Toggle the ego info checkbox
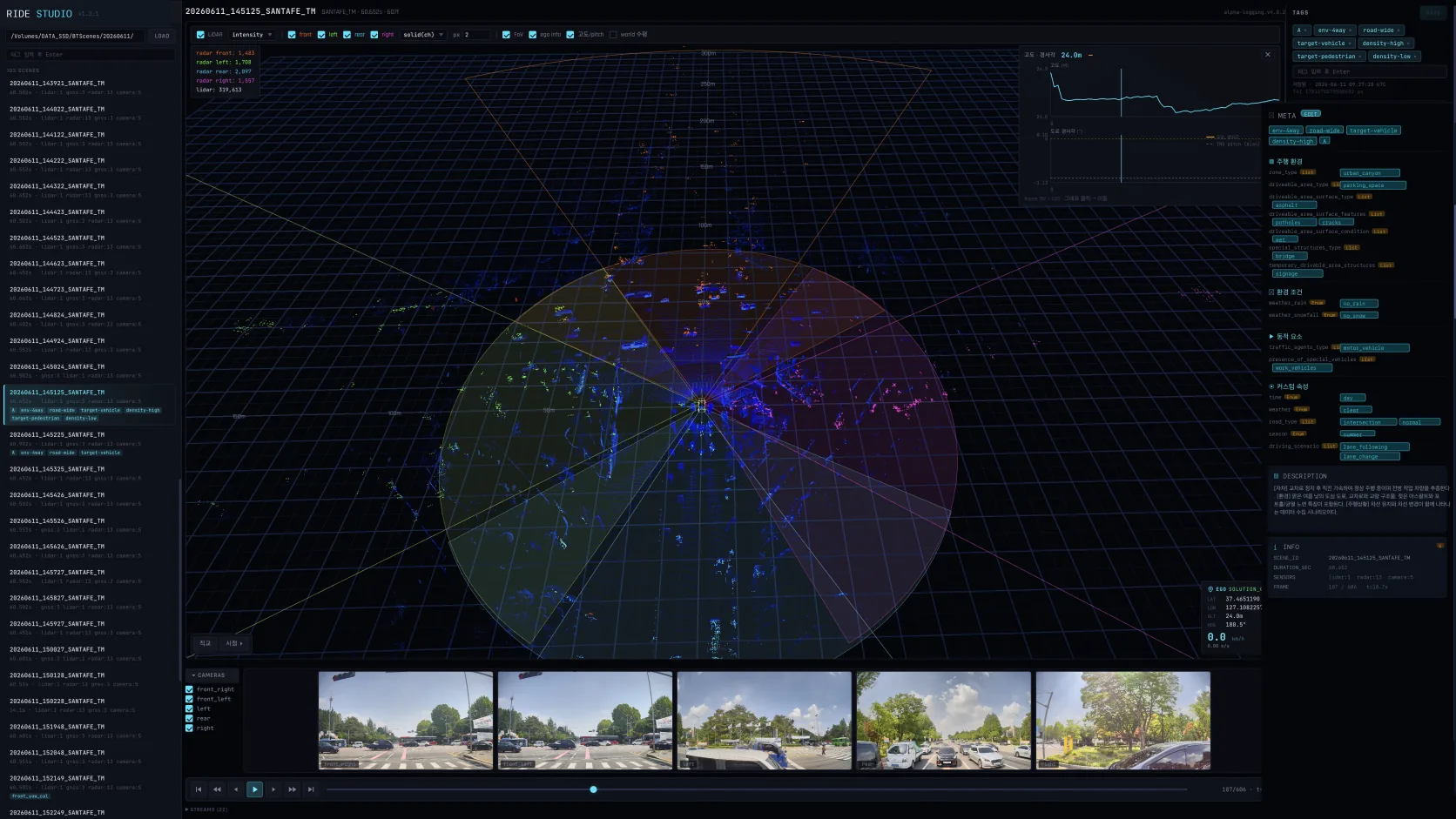1456x819 pixels. pos(532,35)
